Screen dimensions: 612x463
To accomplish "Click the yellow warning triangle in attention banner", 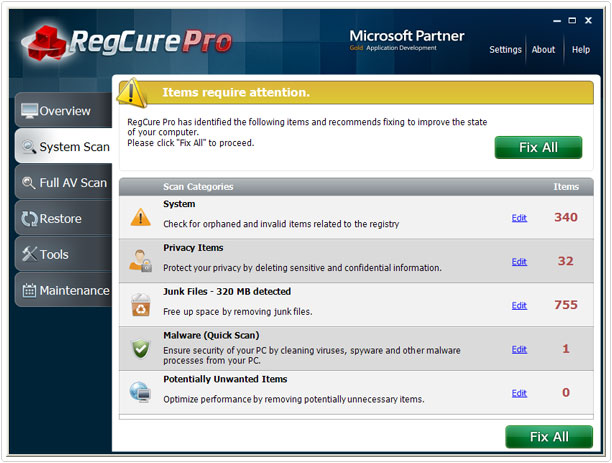I will 132,93.
